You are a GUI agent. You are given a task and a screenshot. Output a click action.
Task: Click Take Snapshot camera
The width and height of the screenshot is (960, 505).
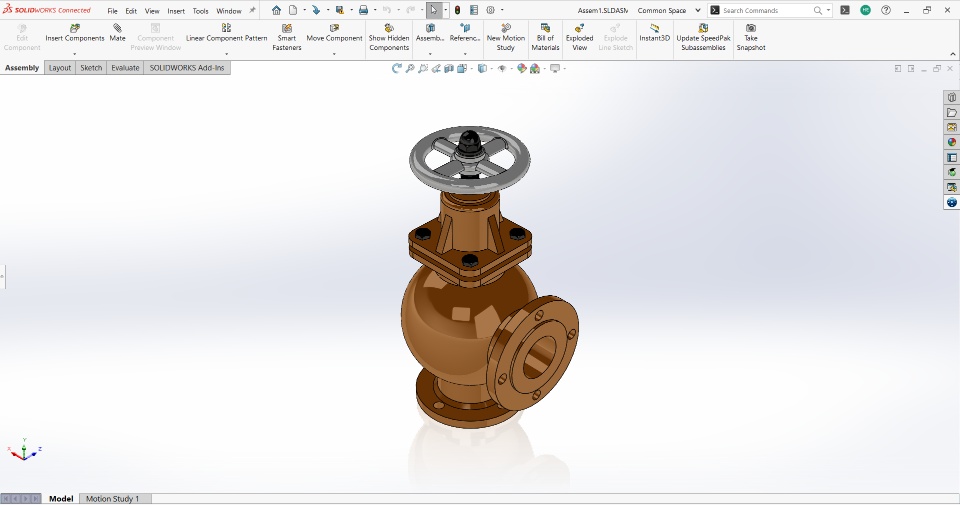751,37
